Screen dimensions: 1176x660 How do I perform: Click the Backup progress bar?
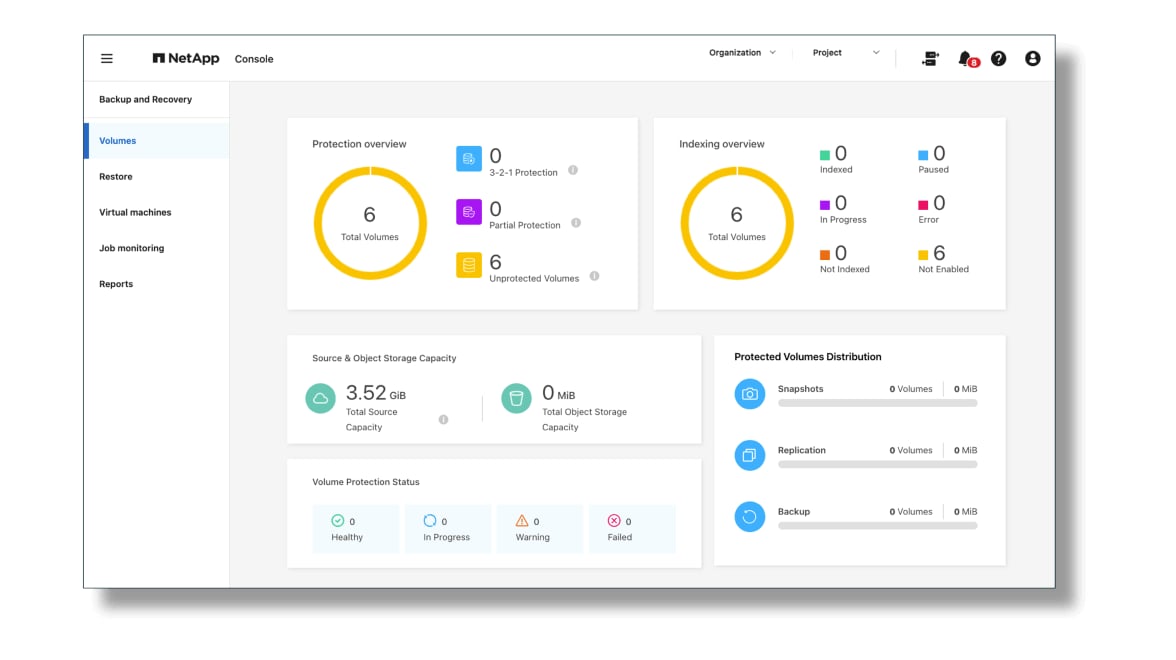pyautogui.click(x=878, y=526)
